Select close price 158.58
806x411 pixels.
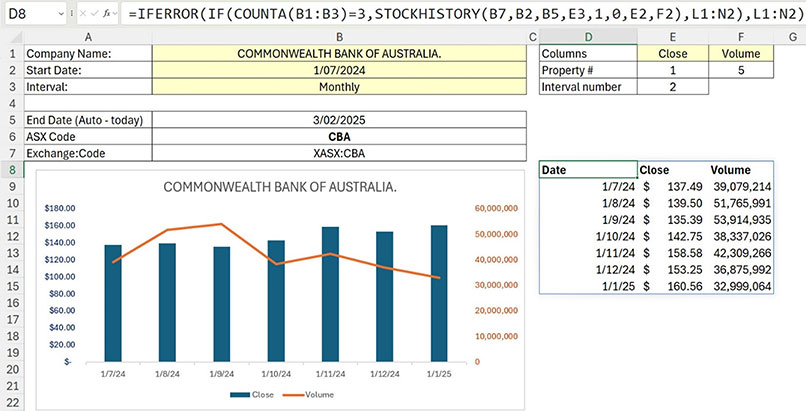tap(673, 253)
